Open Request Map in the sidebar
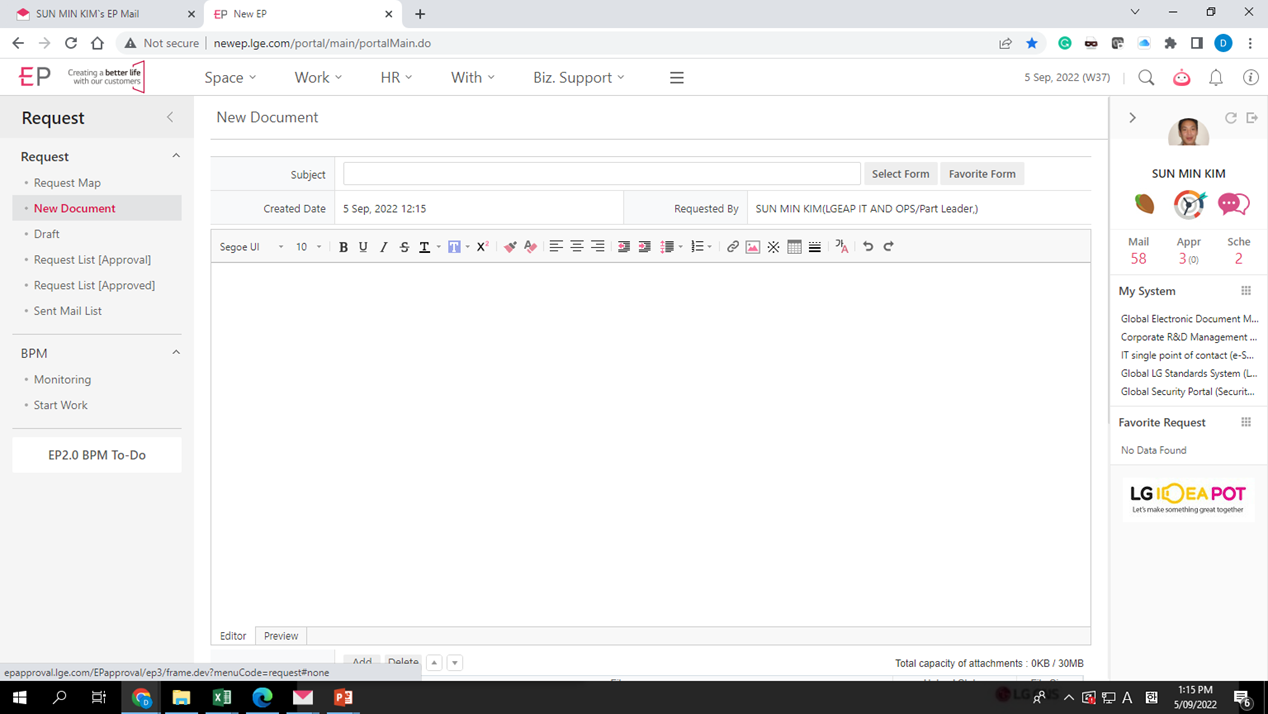 tap(67, 183)
